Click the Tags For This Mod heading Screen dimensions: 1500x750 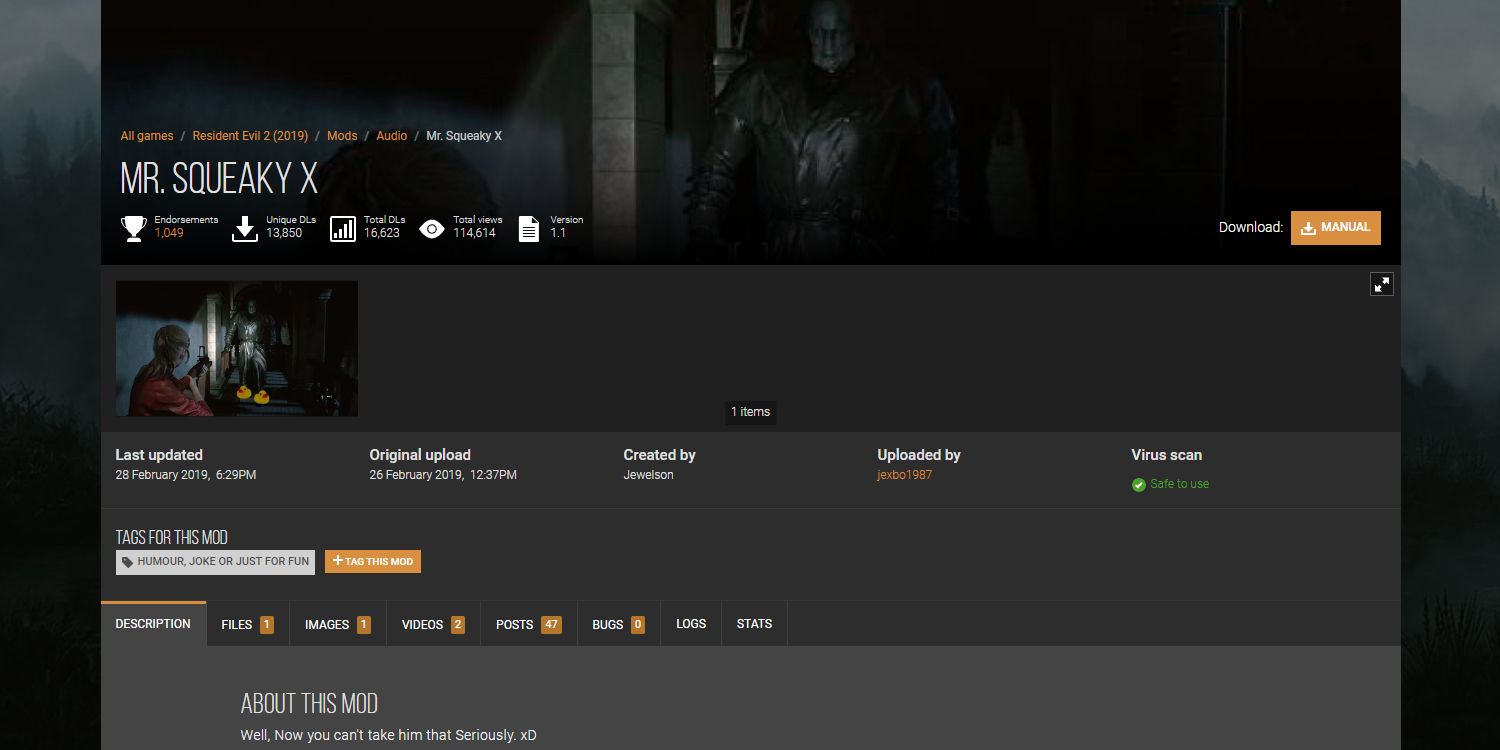coord(171,537)
